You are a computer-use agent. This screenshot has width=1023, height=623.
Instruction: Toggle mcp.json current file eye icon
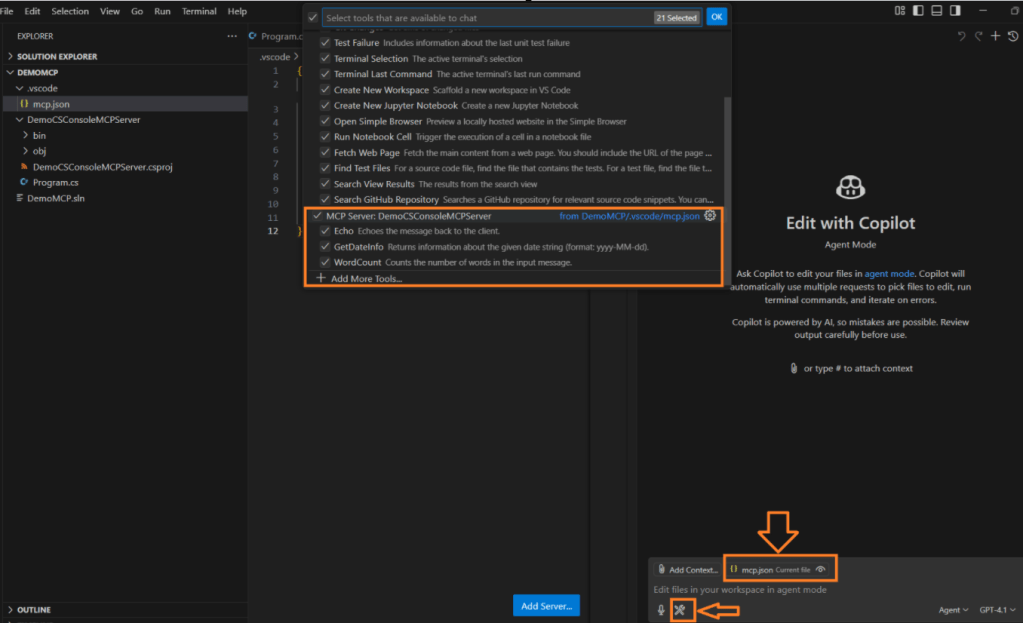[821, 569]
